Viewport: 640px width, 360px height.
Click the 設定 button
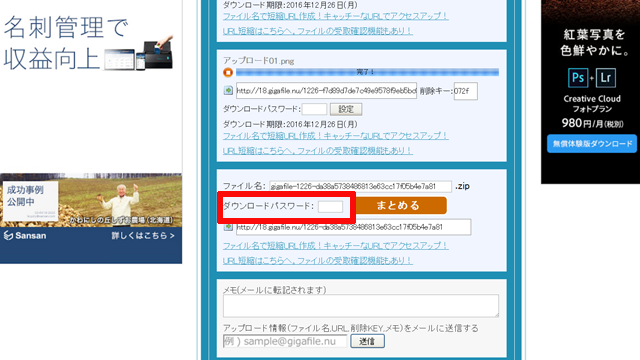[x=346, y=109]
